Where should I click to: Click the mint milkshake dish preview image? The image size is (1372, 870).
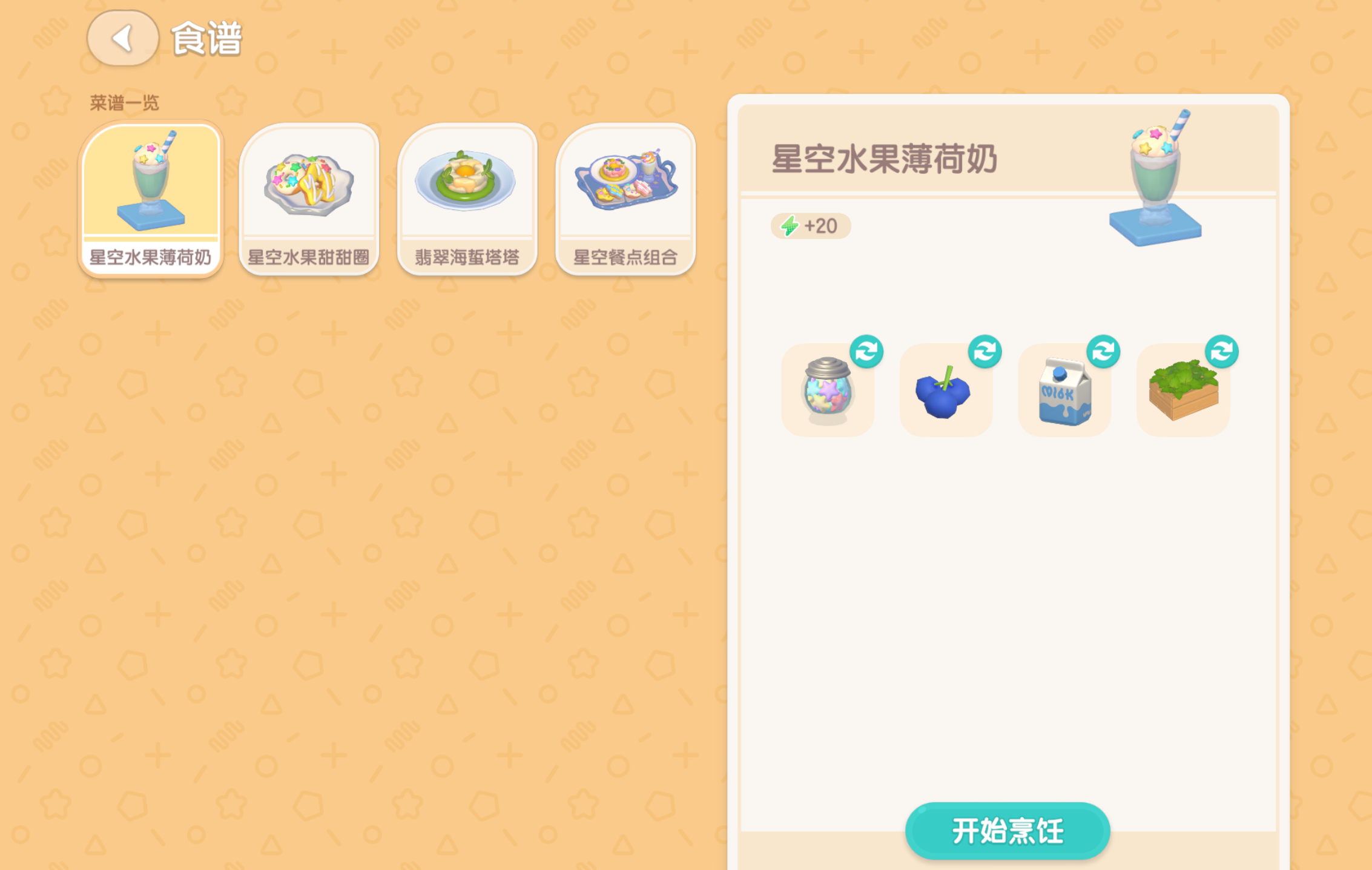point(1155,178)
